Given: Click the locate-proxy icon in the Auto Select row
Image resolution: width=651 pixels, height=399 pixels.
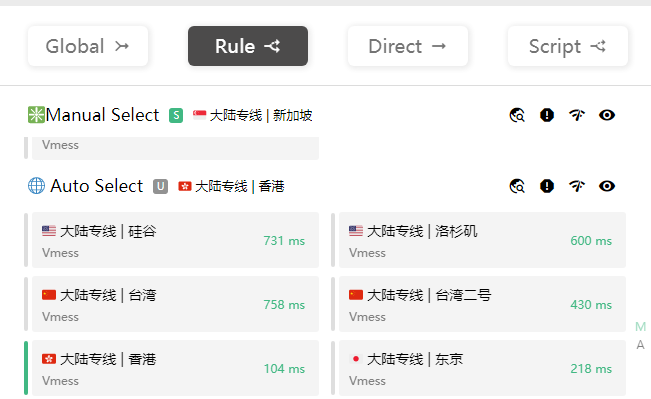Looking at the screenshot, I should click(x=517, y=186).
